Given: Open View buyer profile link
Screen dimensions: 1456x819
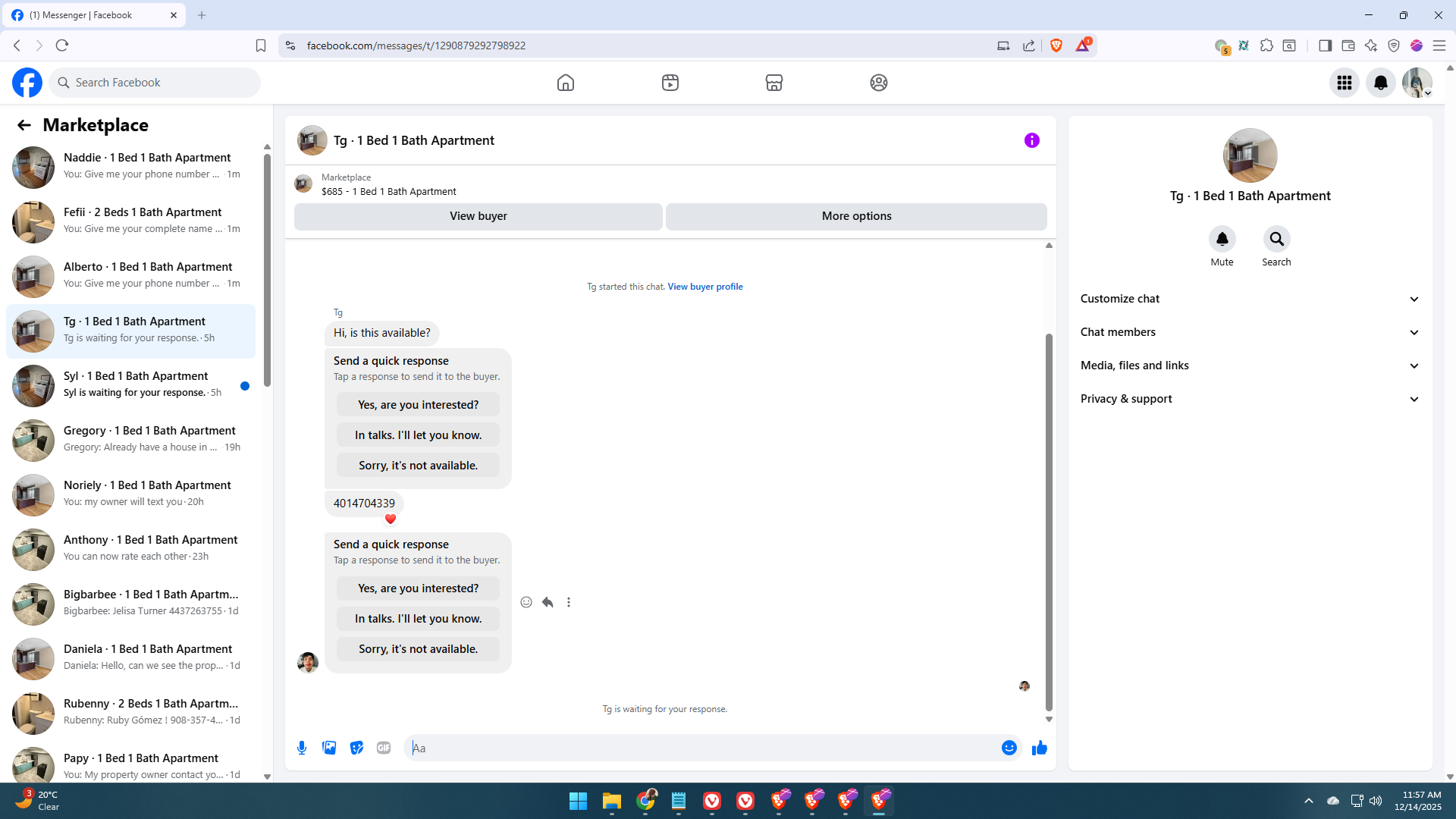Looking at the screenshot, I should [704, 287].
